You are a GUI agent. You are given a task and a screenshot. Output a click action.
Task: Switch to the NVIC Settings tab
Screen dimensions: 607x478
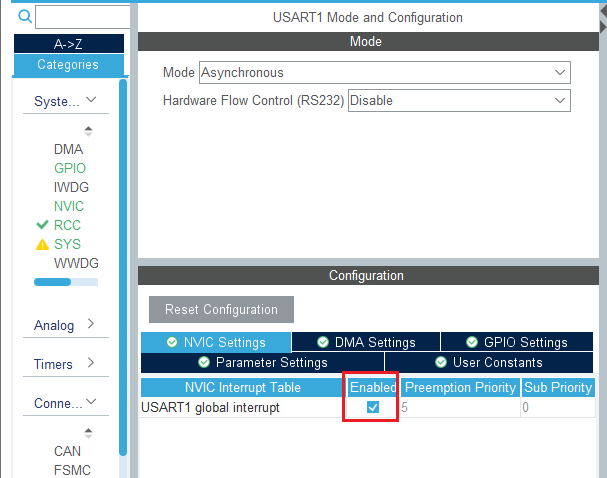coord(216,343)
